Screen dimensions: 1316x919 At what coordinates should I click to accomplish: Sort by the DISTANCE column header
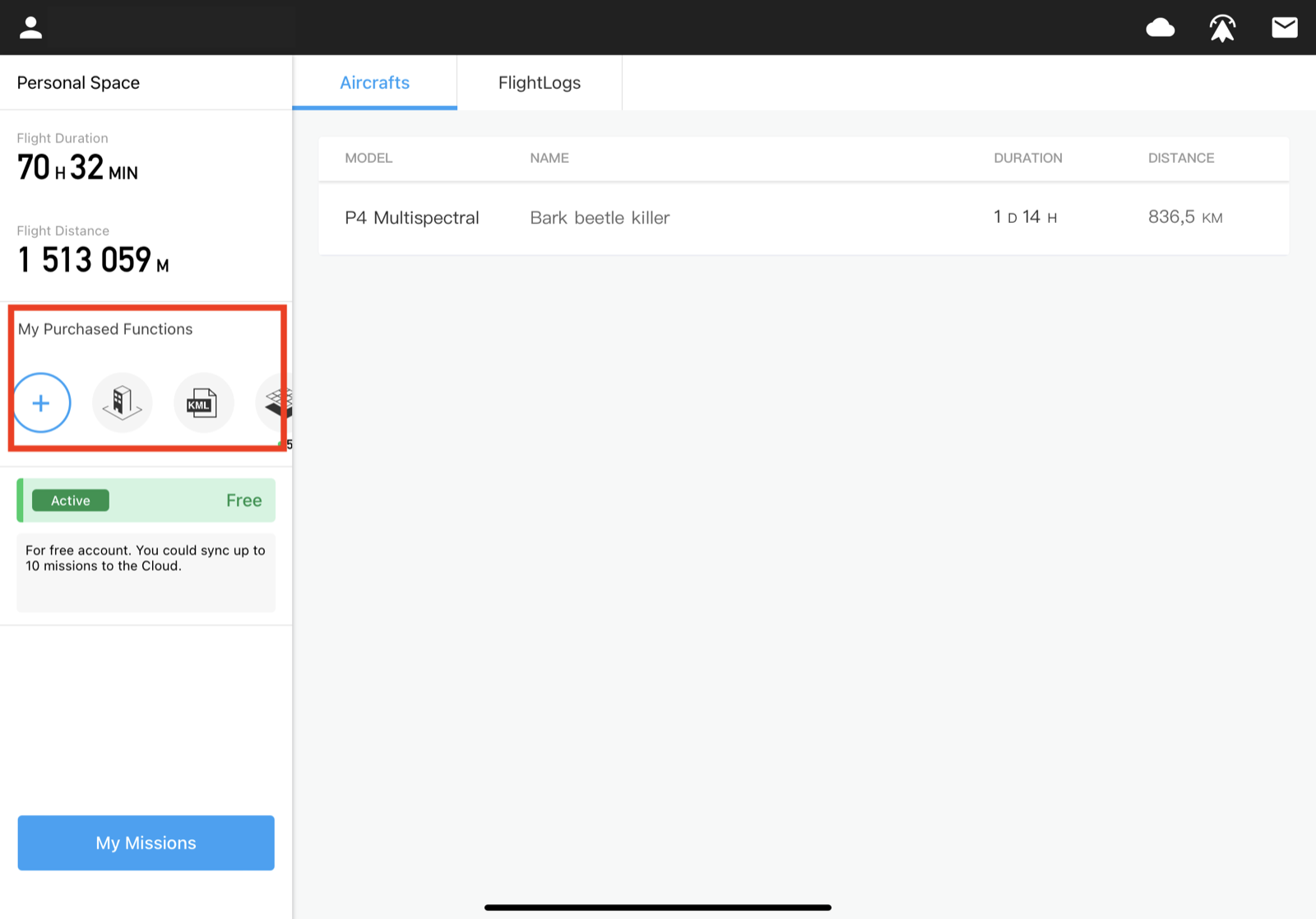coord(1181,158)
